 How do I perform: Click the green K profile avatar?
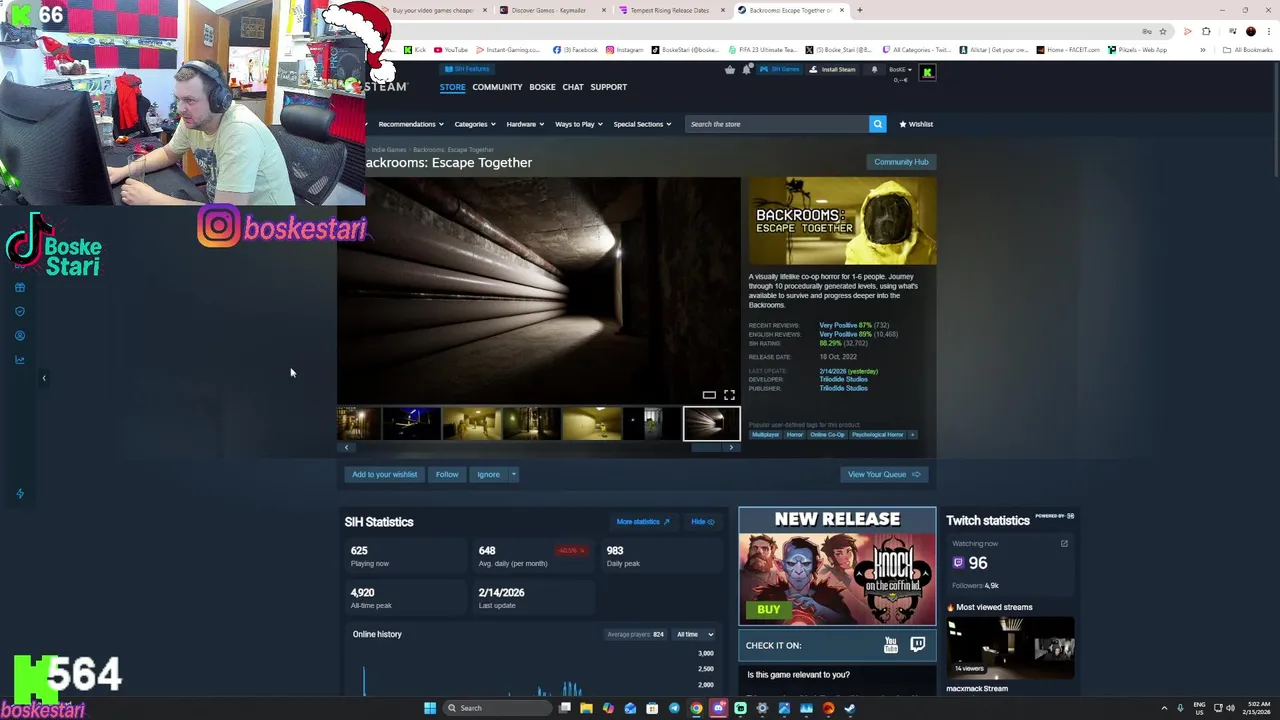pyautogui.click(x=927, y=72)
